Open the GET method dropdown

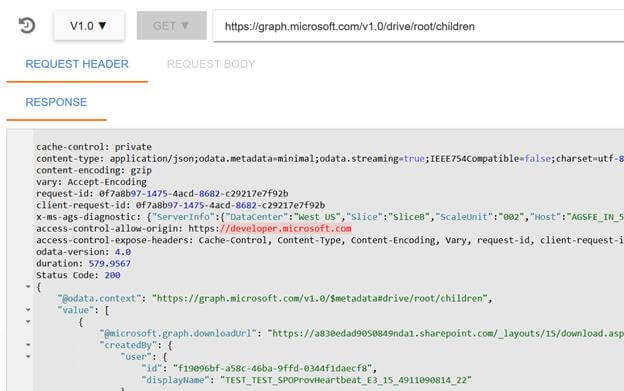tap(172, 26)
